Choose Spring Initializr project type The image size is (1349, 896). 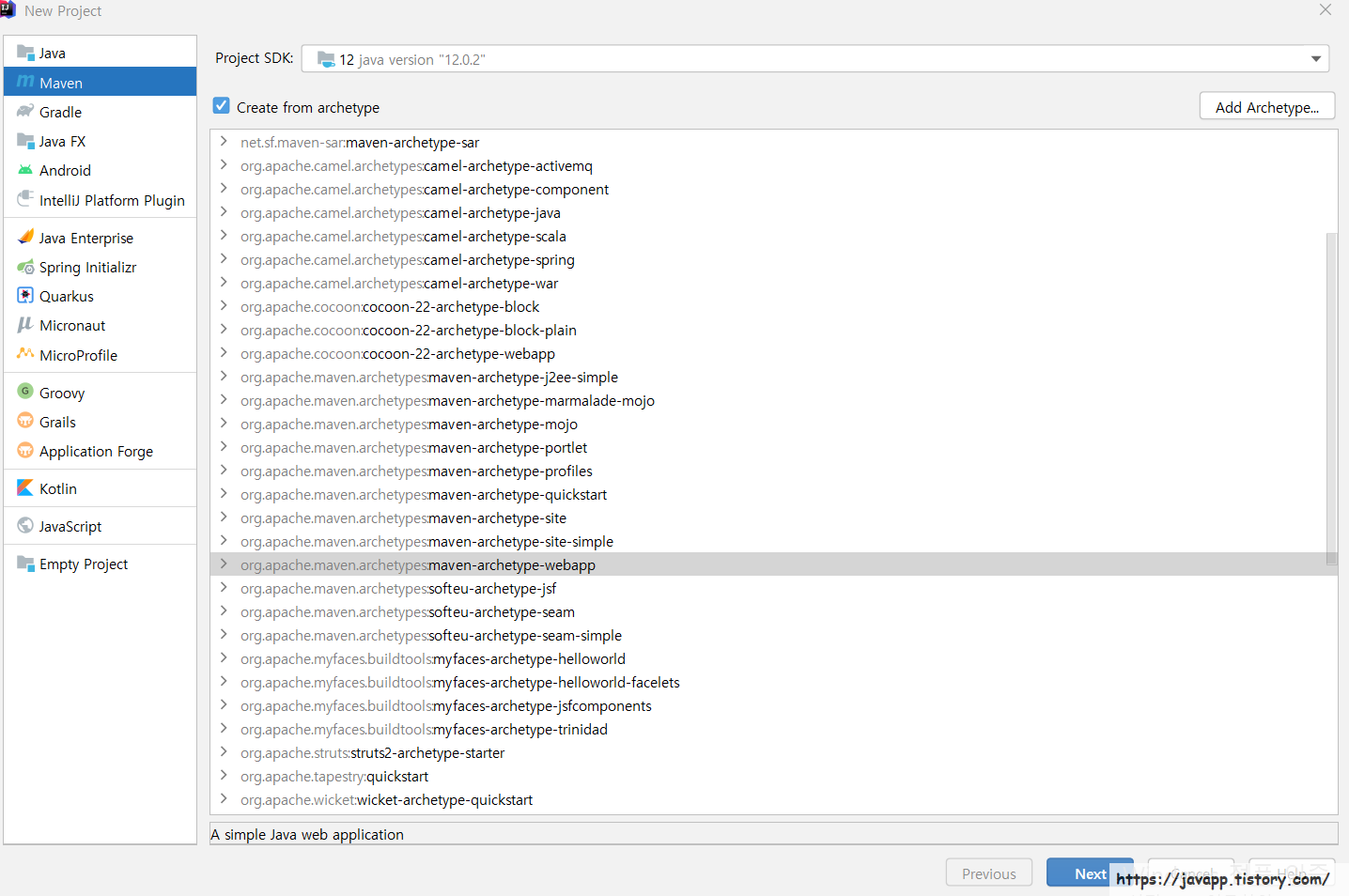coord(101,267)
